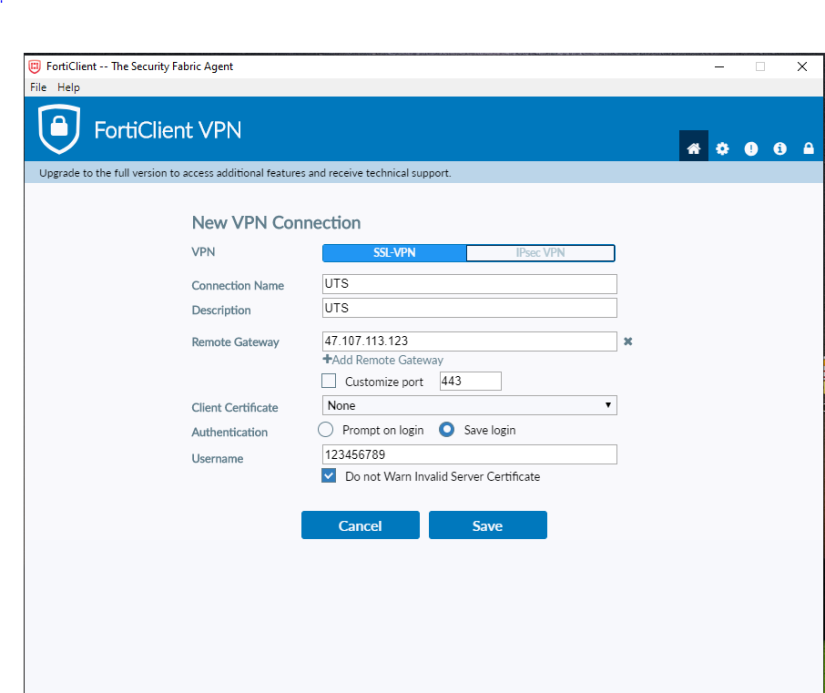
Task: Click the FortiClient title bar app icon
Action: point(35,66)
